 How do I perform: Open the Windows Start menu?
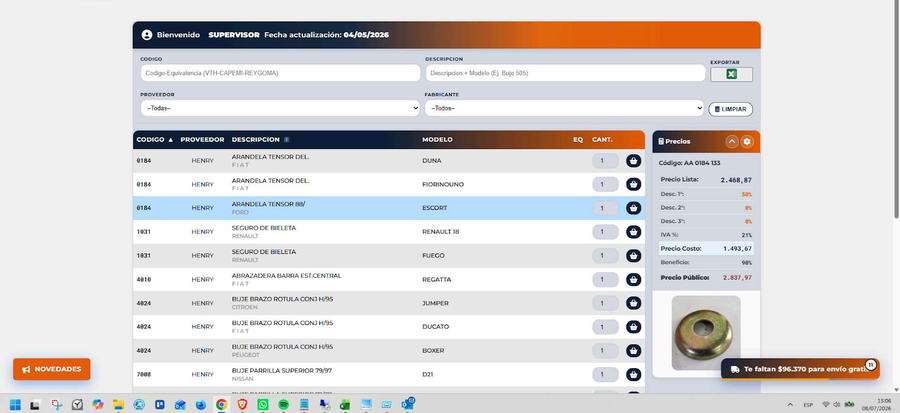click(15, 404)
